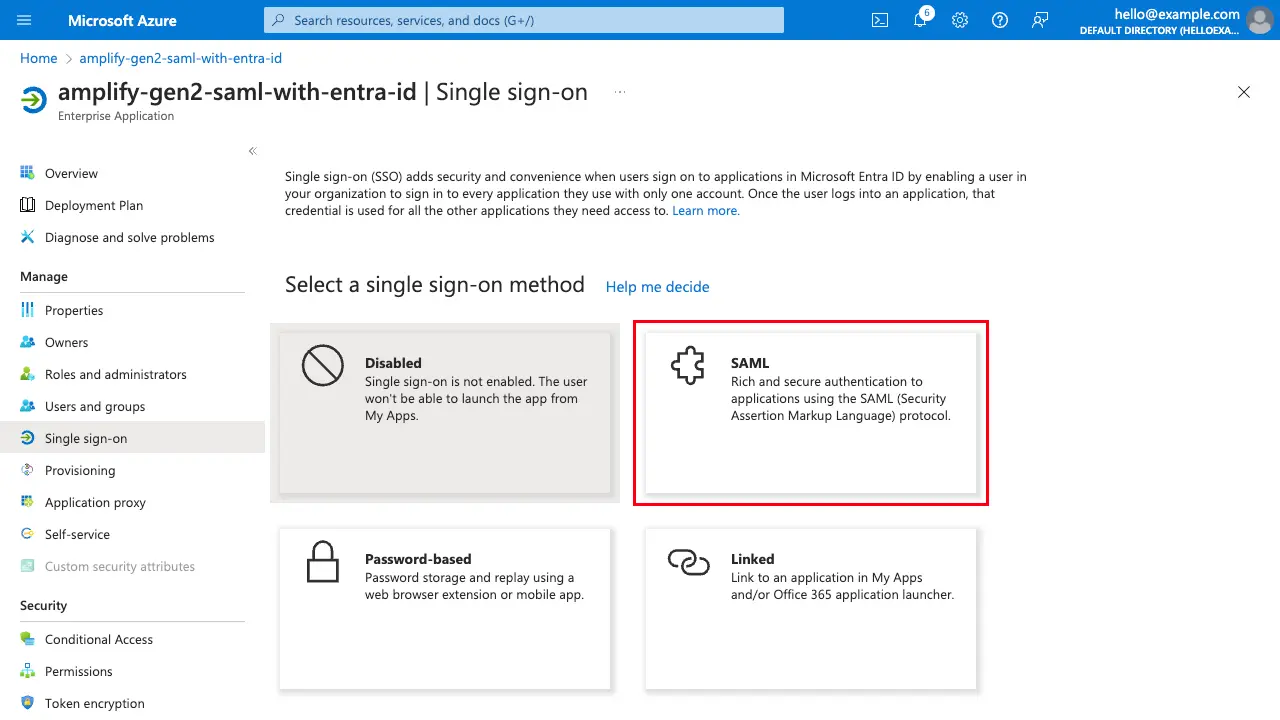
Task: Click the Application proxy icon
Action: pyautogui.click(x=28, y=502)
